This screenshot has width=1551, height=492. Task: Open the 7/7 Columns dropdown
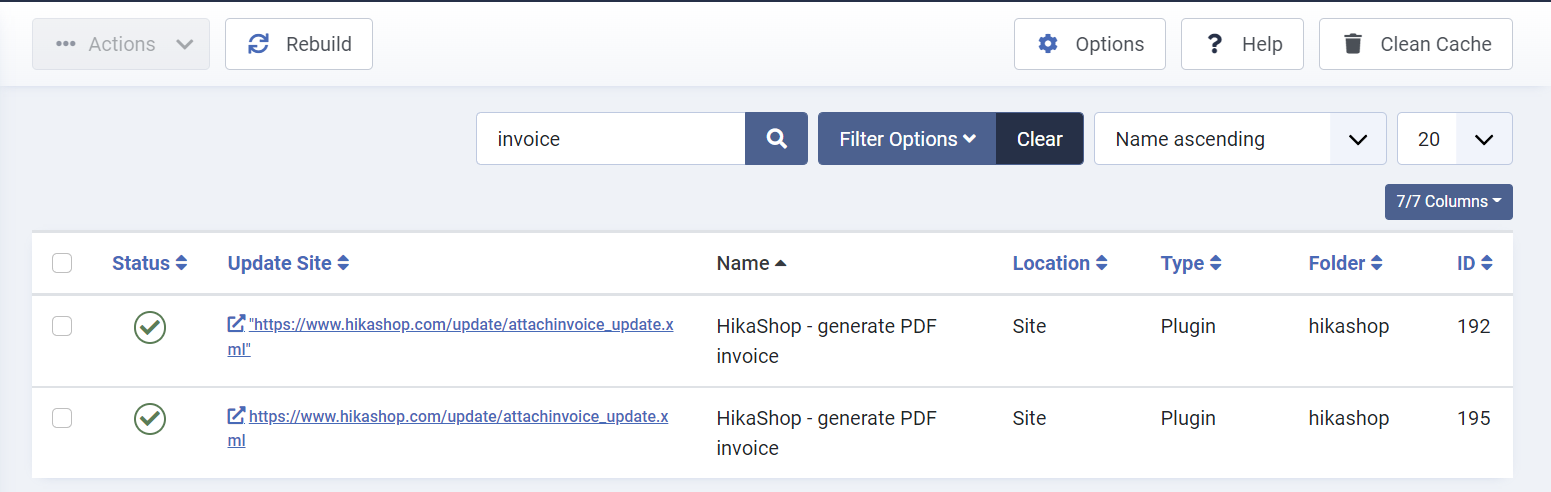pyautogui.click(x=1448, y=202)
